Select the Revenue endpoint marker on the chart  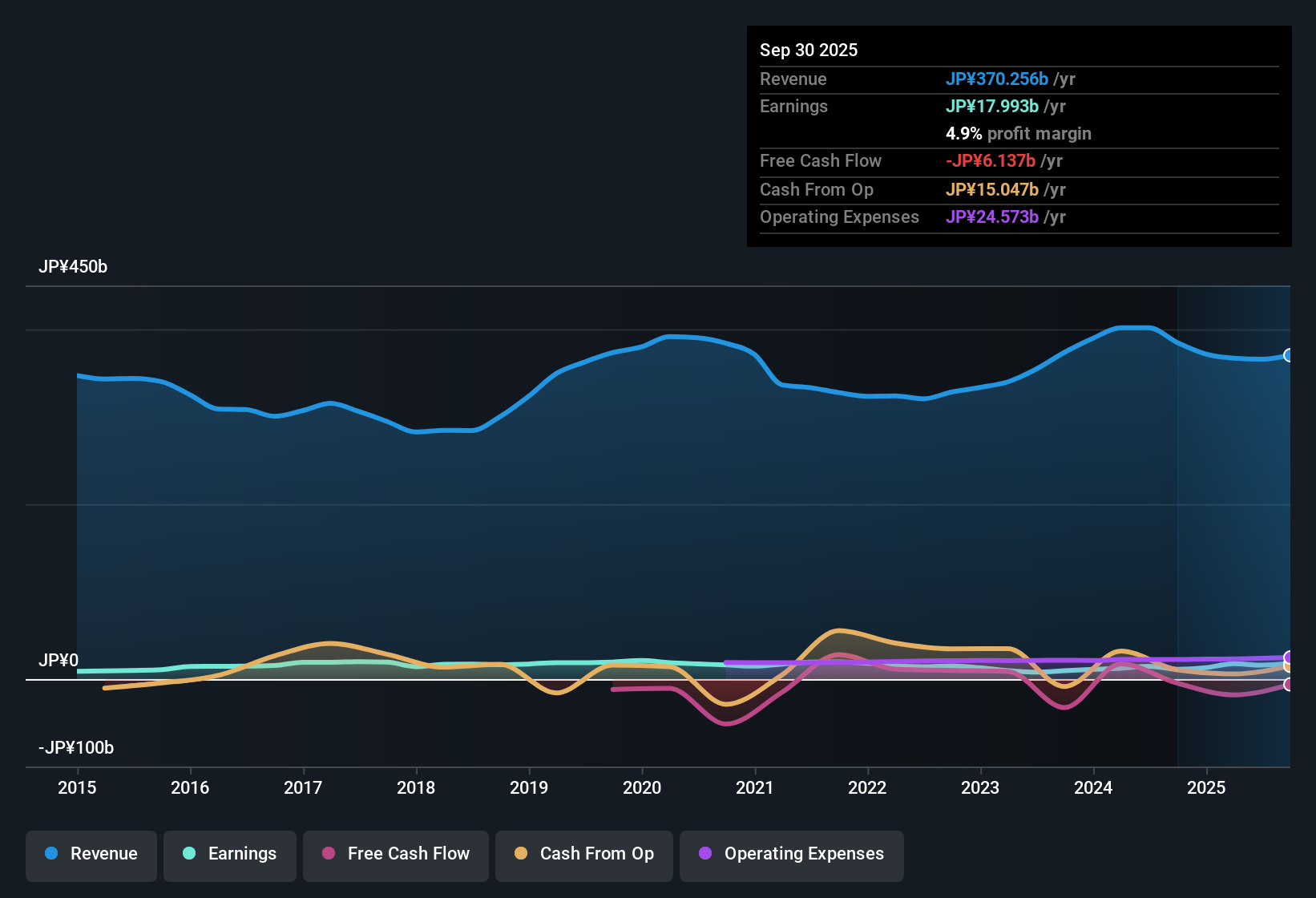[1289, 355]
